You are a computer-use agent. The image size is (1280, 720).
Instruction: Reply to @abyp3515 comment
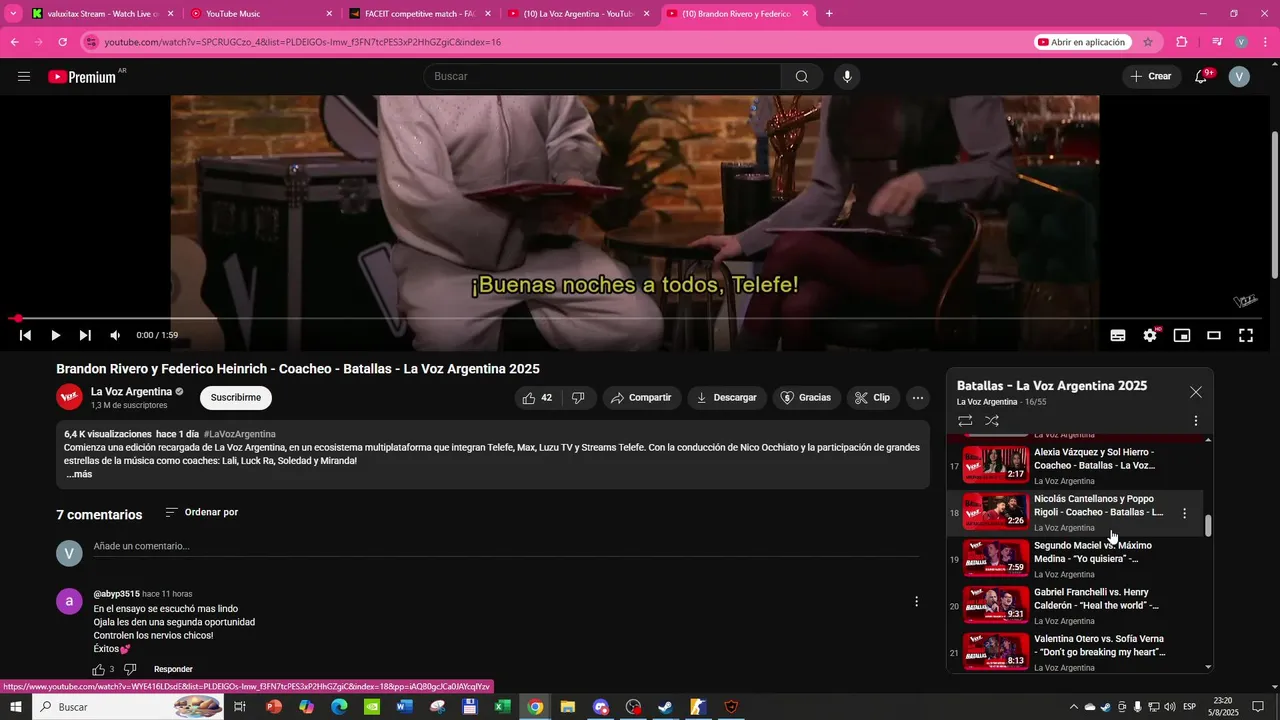coord(173,669)
